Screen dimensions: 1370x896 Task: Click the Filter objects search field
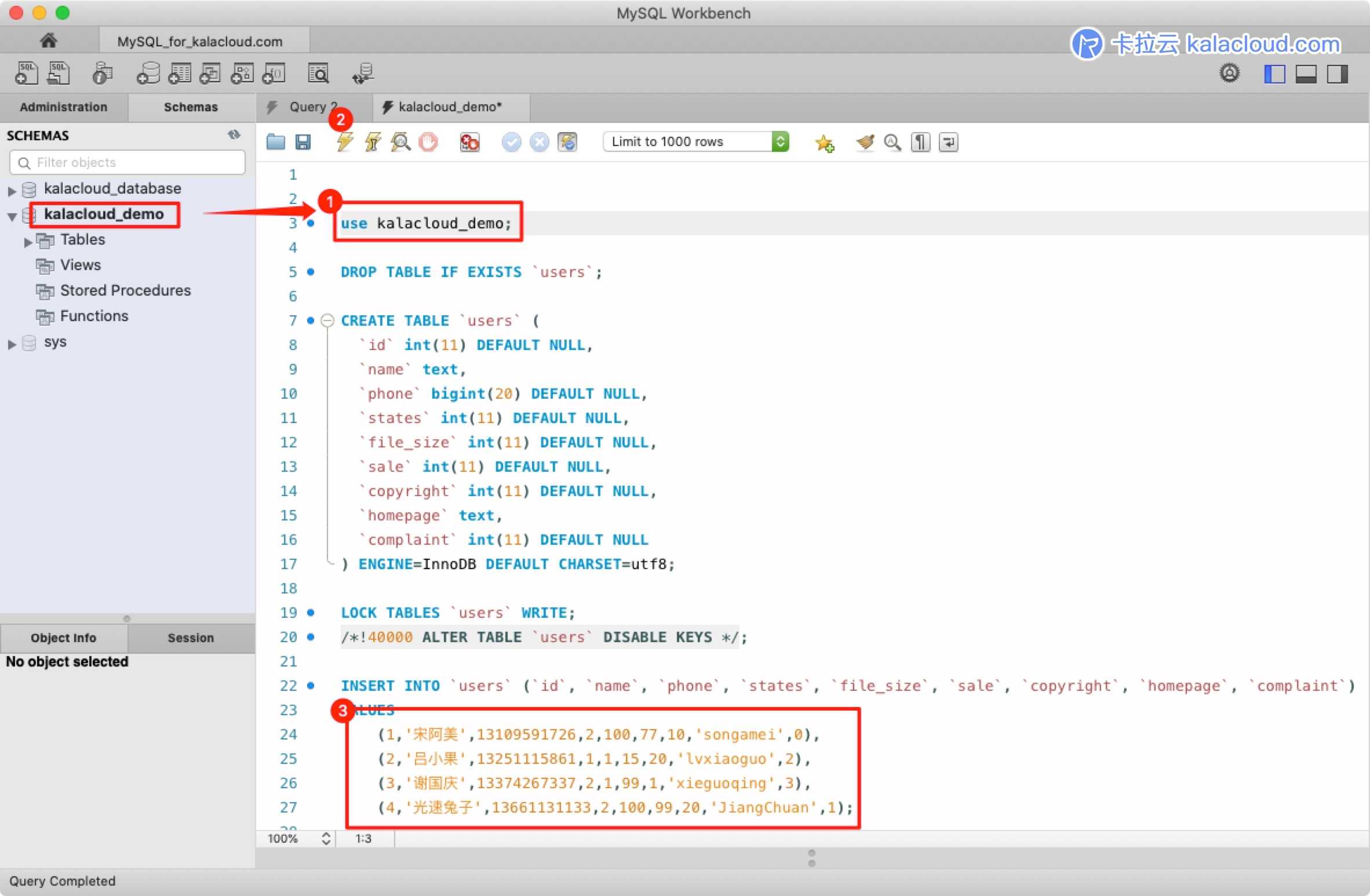127,162
